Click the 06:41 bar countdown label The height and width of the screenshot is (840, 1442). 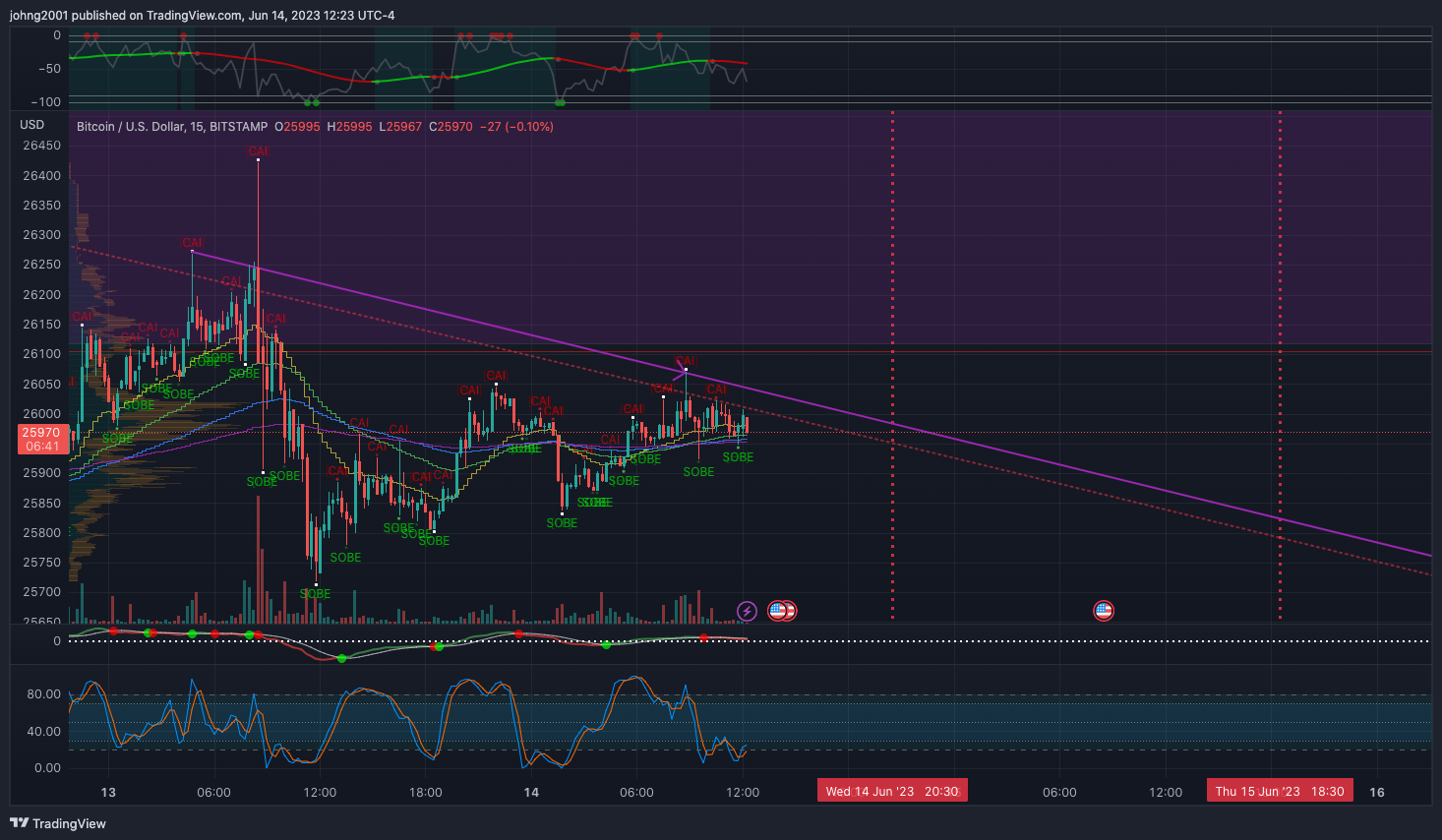tap(41, 447)
